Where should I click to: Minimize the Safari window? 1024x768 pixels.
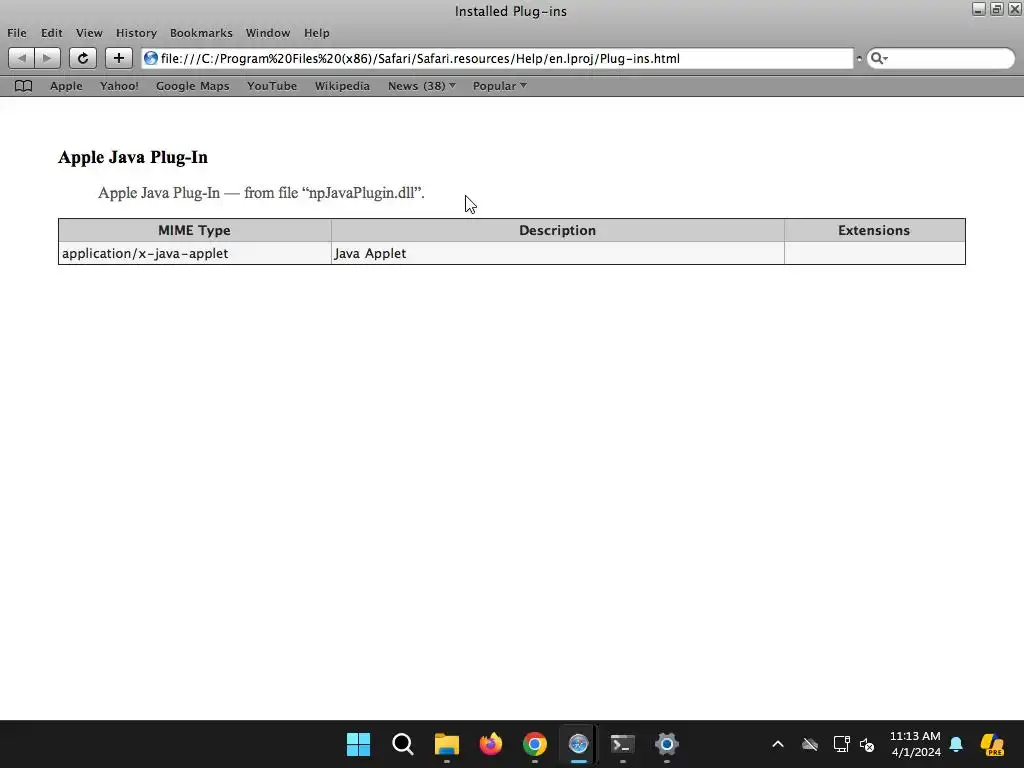978,9
